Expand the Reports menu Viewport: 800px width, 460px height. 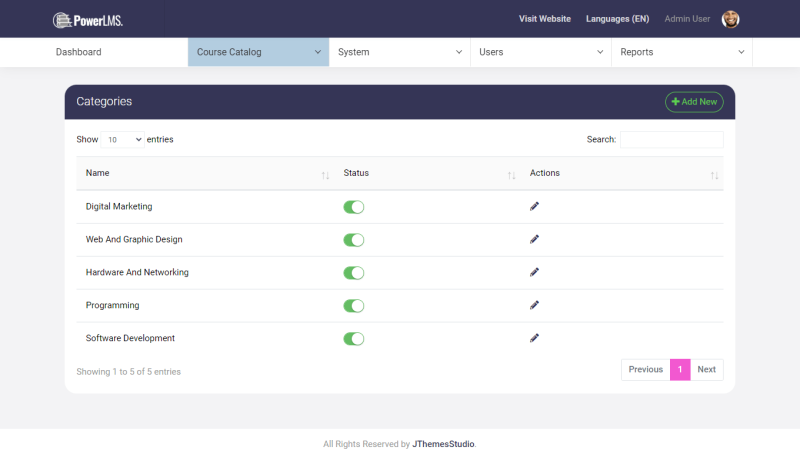[682, 52]
